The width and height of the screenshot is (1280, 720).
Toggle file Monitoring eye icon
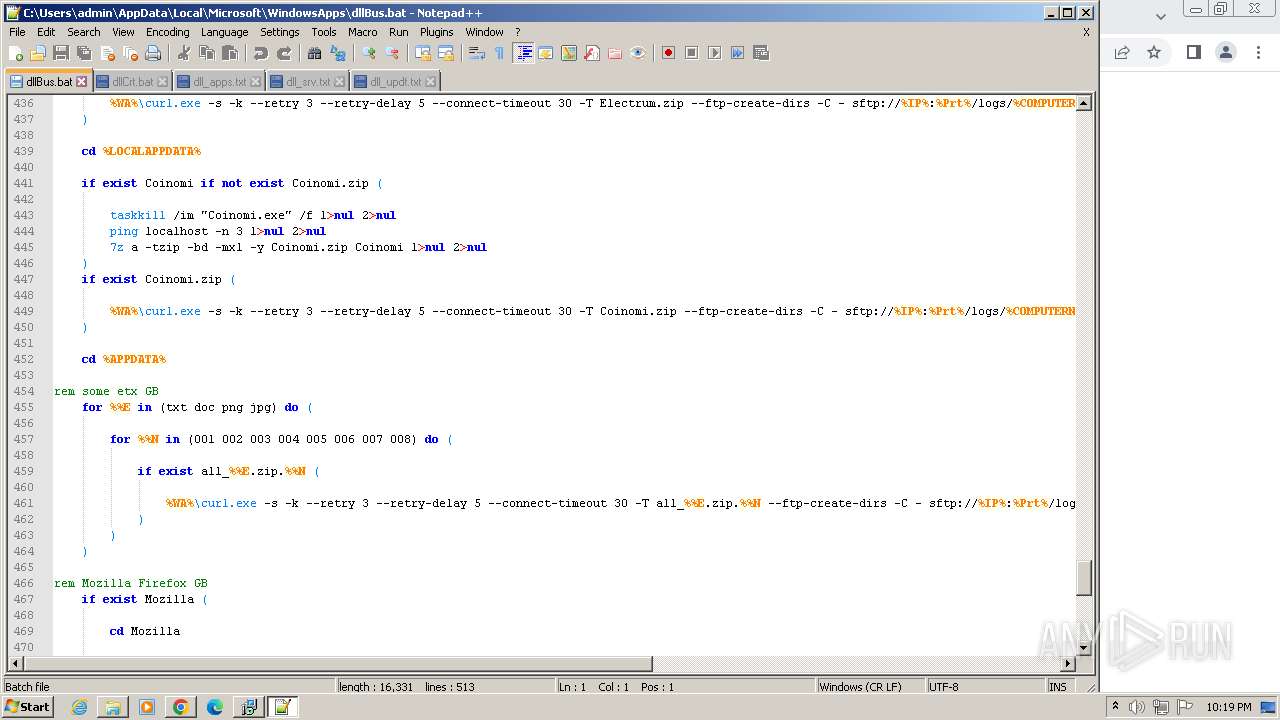pos(638,53)
